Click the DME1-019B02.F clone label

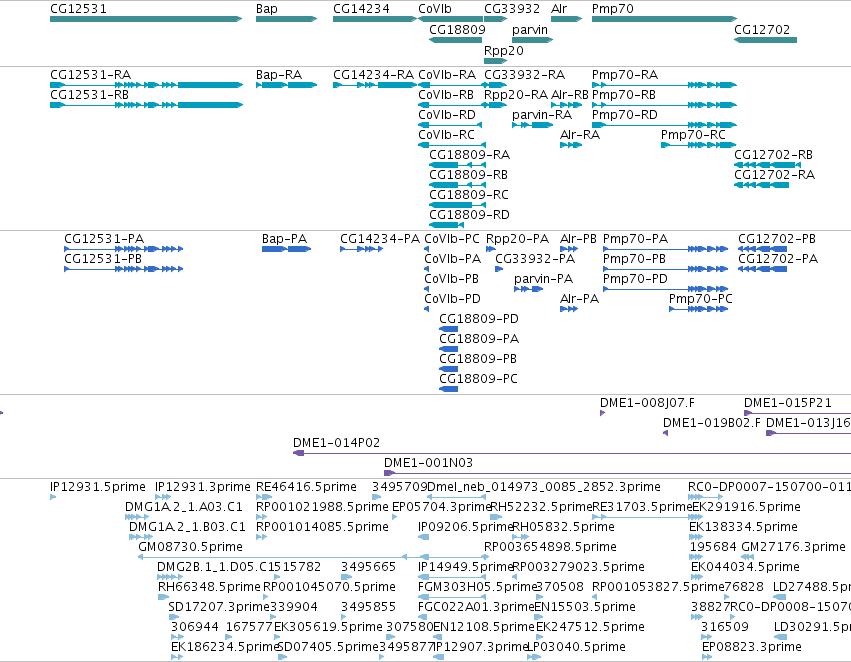[712, 423]
